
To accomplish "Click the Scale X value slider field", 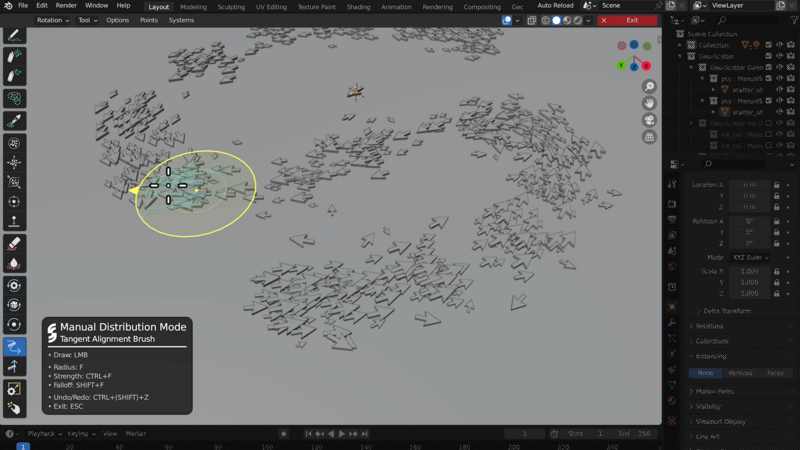I will [x=749, y=271].
